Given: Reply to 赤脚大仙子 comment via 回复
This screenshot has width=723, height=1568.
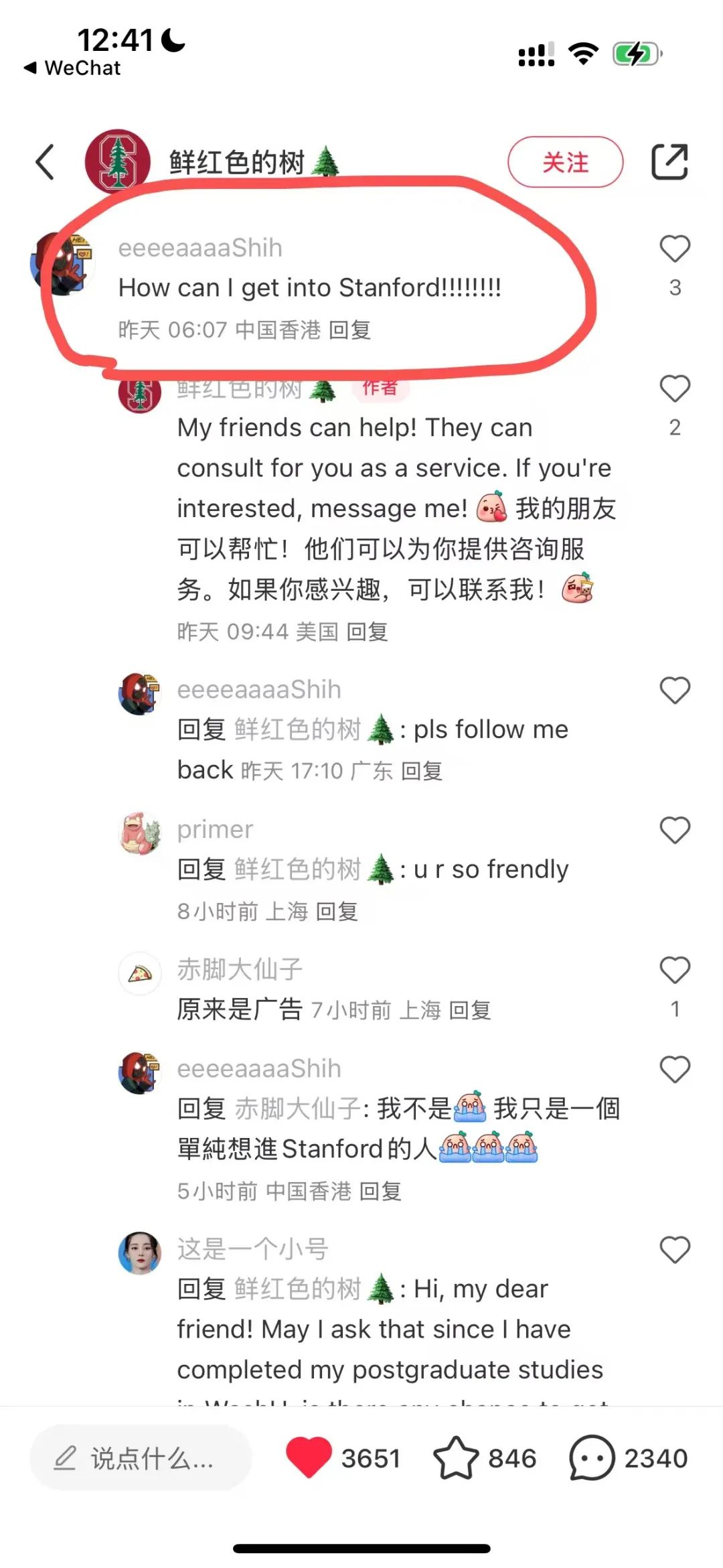Looking at the screenshot, I should pos(470,1010).
